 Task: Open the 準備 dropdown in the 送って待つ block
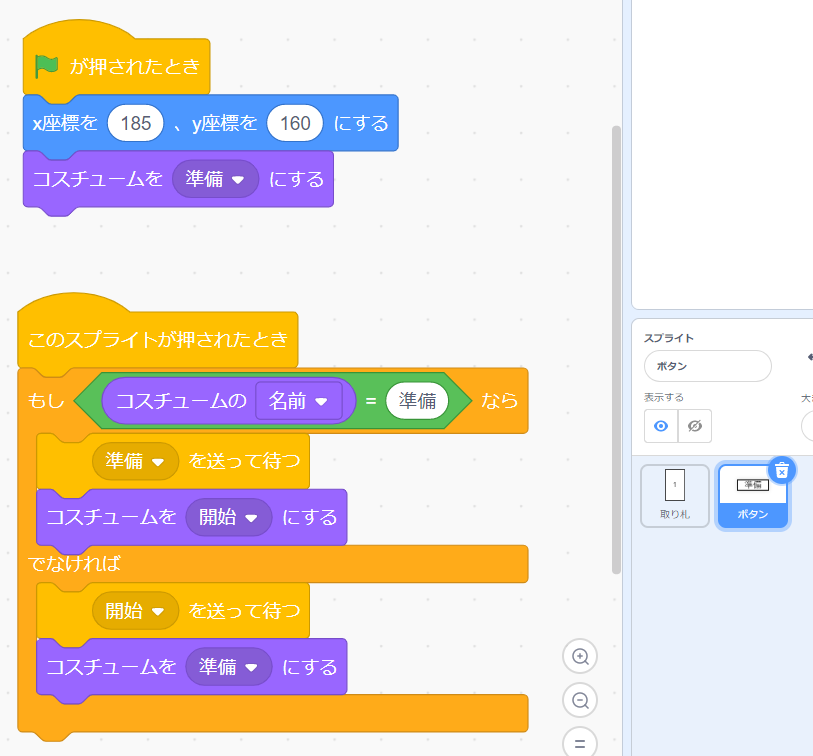click(135, 461)
